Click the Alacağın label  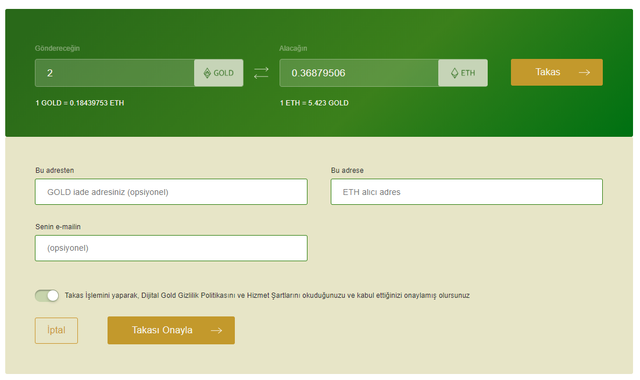pos(293,48)
